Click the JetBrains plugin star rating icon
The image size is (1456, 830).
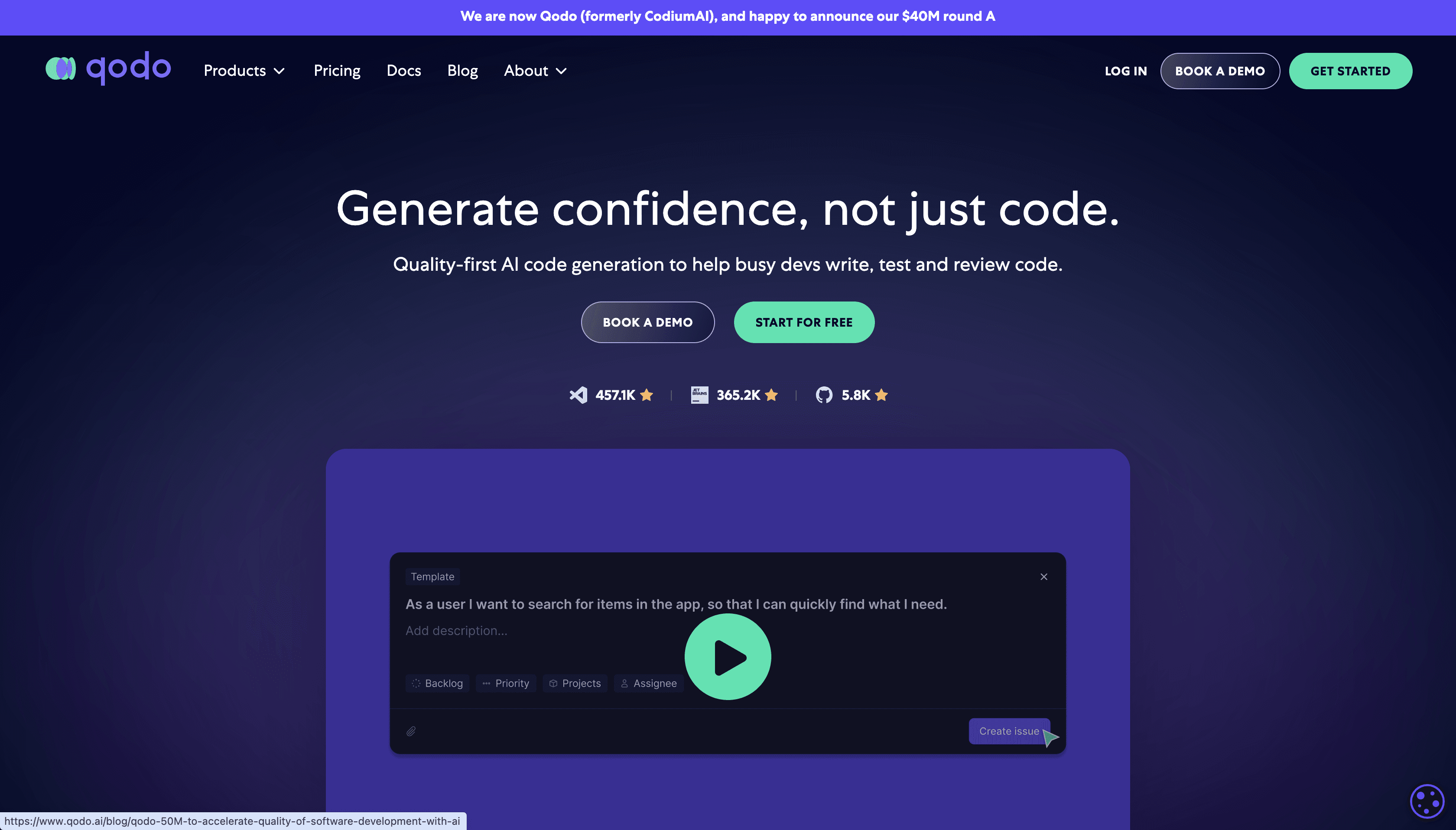(771, 395)
